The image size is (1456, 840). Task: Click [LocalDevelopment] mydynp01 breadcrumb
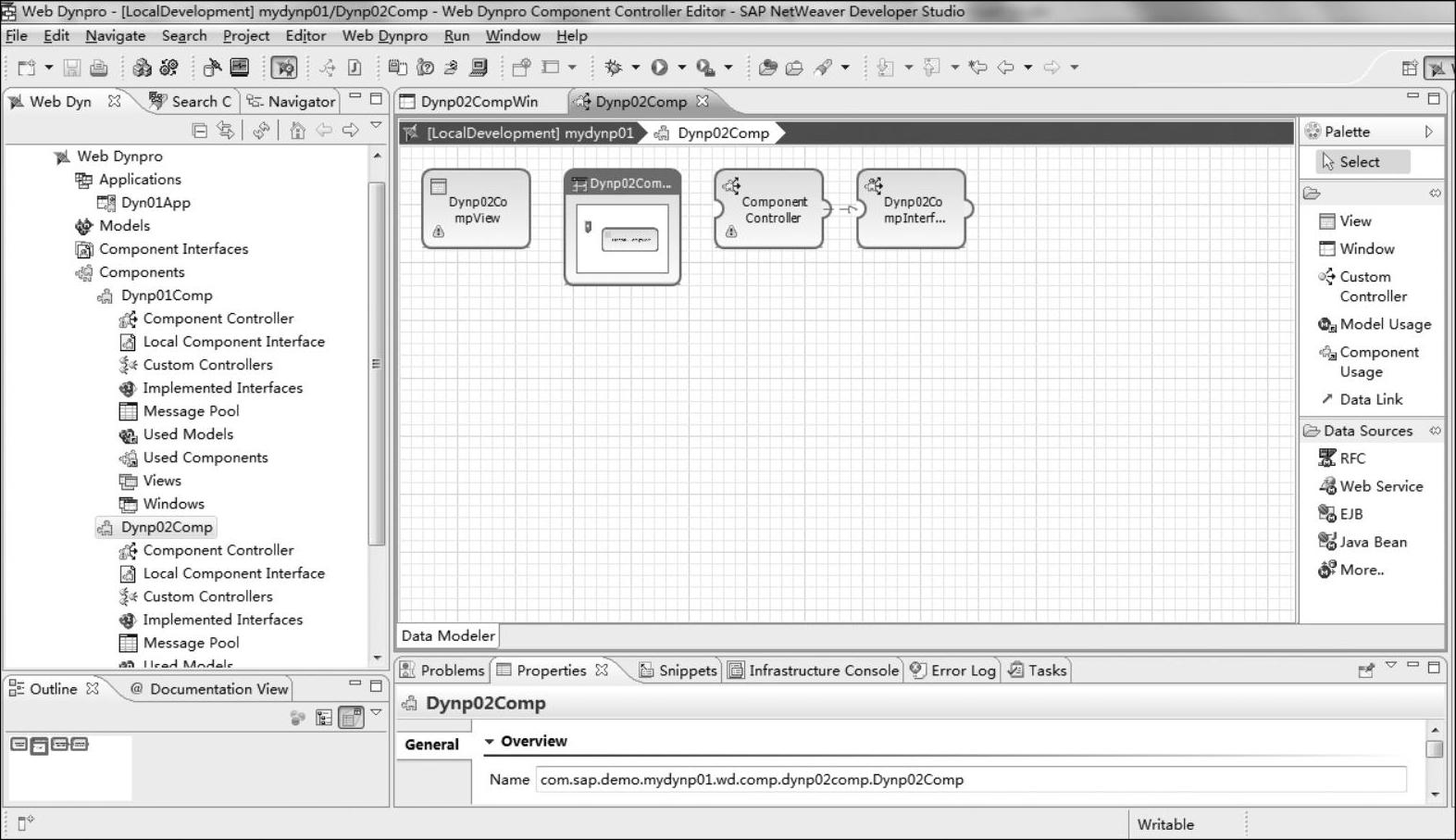[x=520, y=133]
